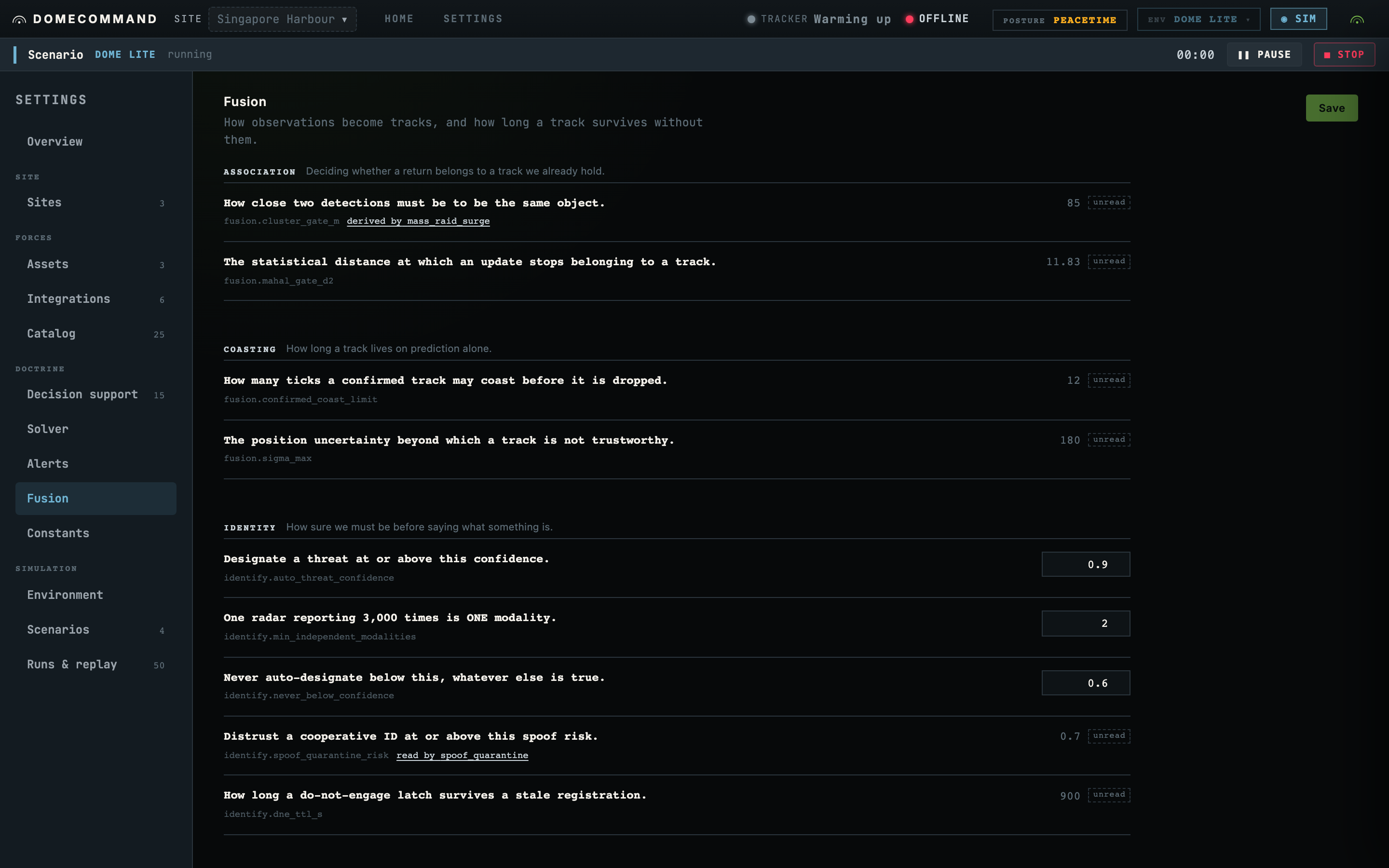
Task: Open the Home menu item
Action: point(399,19)
